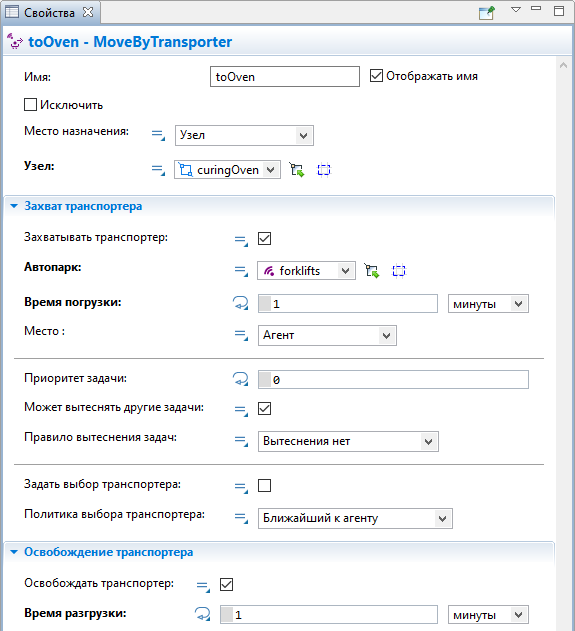Viewport: 575px width, 631px height.
Task: Open Политика выбора транспортера dropdown
Action: pos(355,518)
